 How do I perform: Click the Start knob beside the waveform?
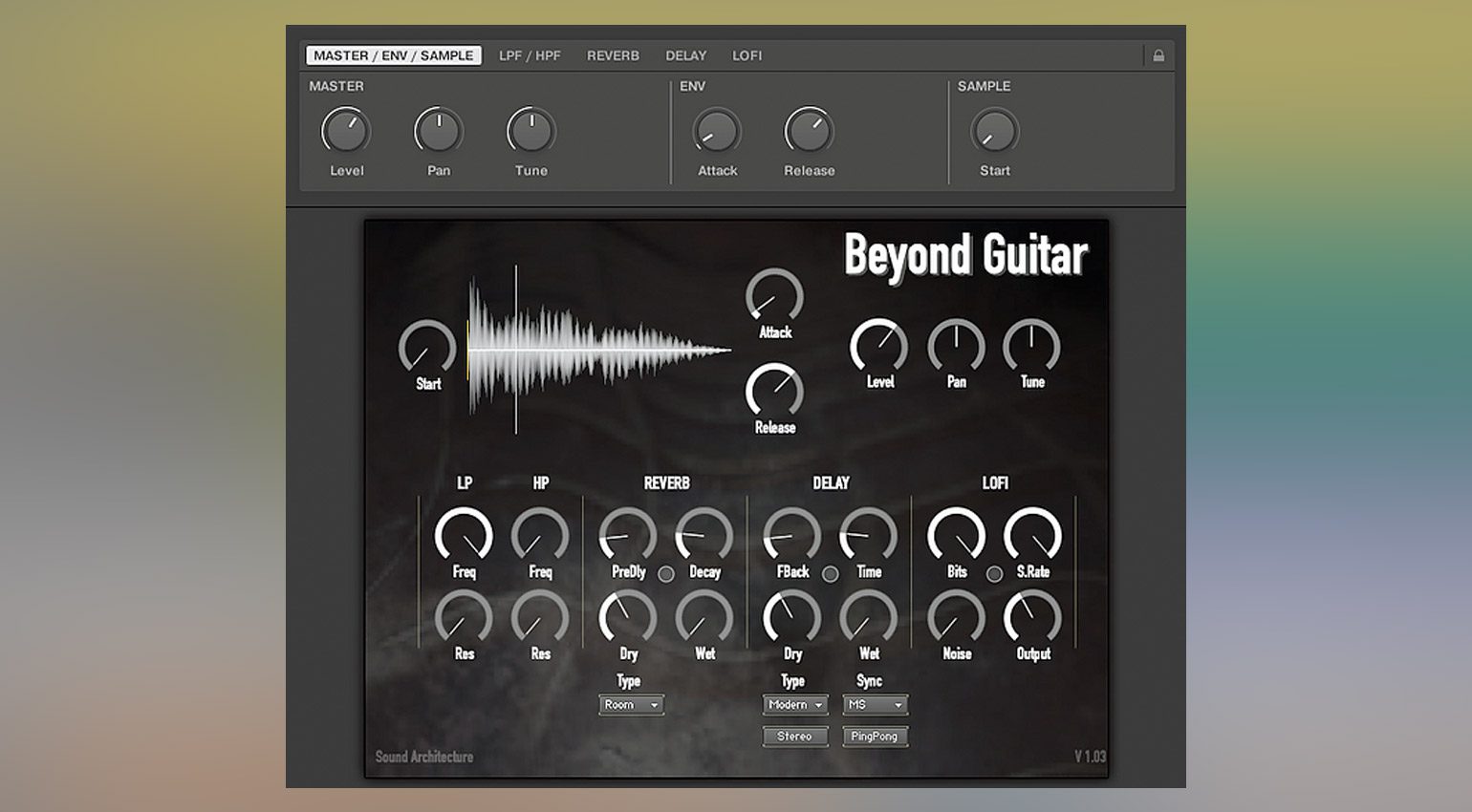tap(427, 348)
